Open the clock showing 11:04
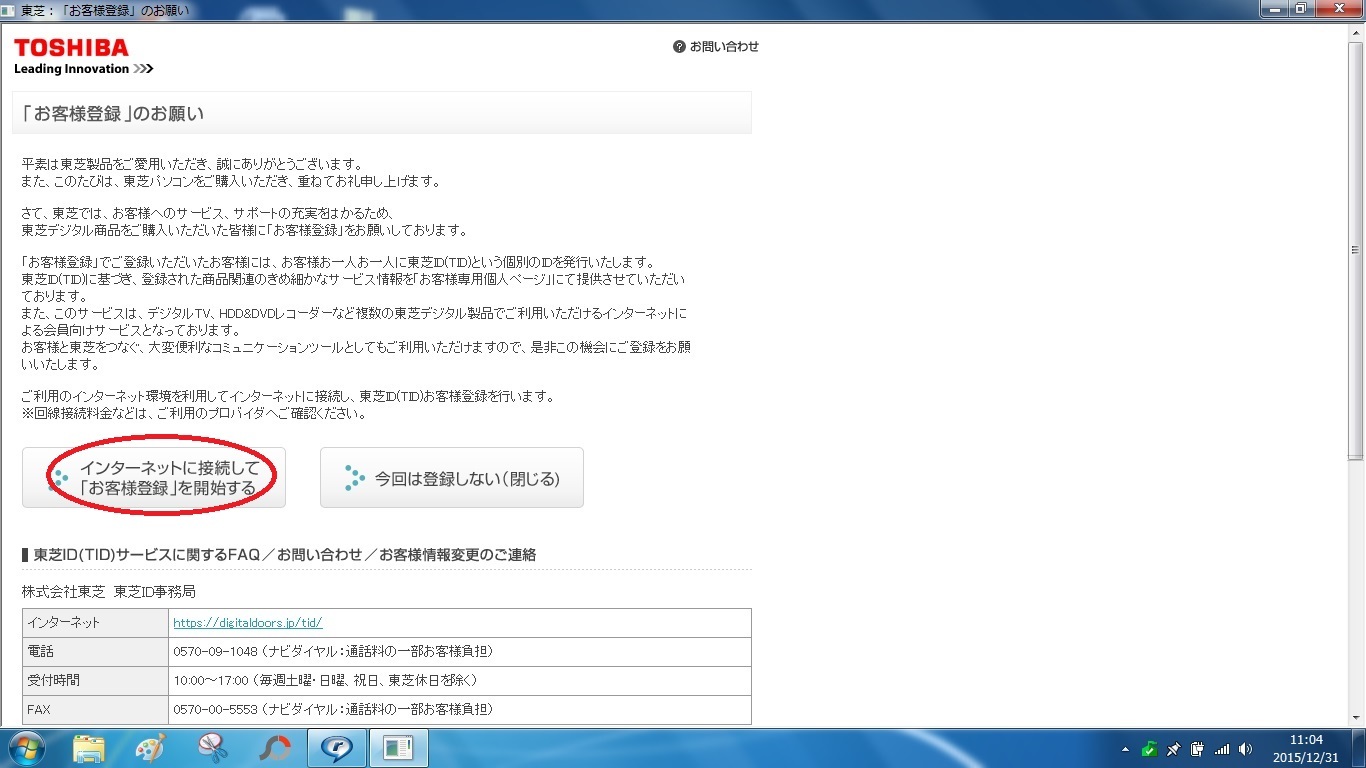This screenshot has height=768, width=1366. 1308,748
